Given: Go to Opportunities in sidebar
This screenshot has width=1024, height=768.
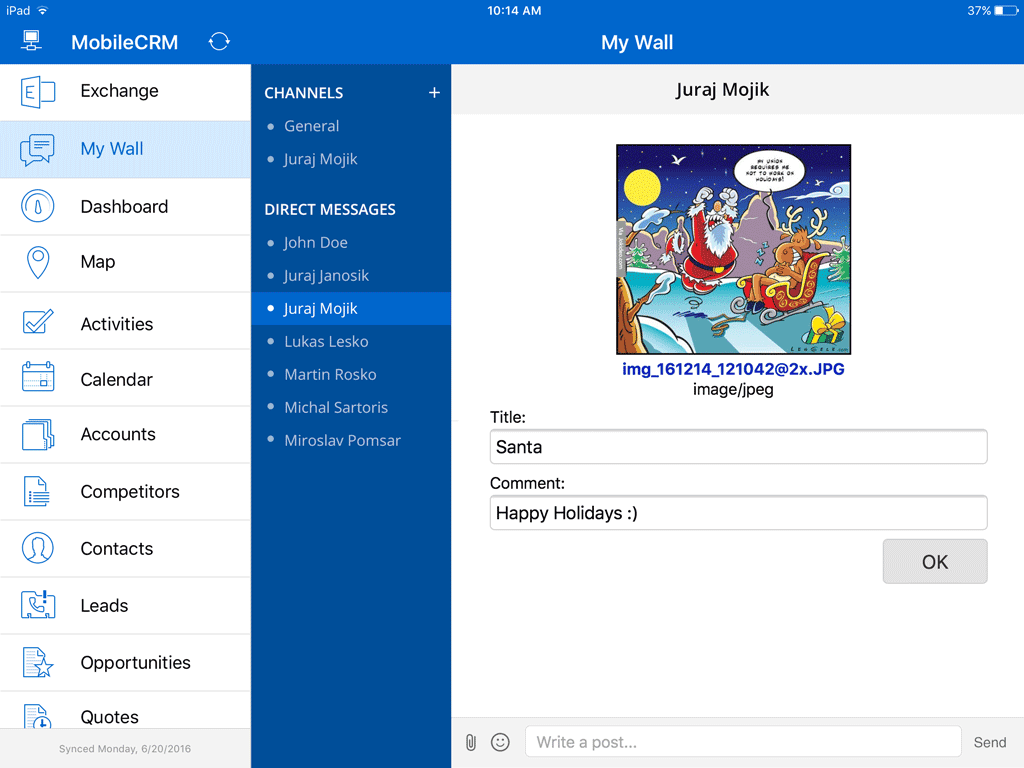Looking at the screenshot, I should coord(135,662).
